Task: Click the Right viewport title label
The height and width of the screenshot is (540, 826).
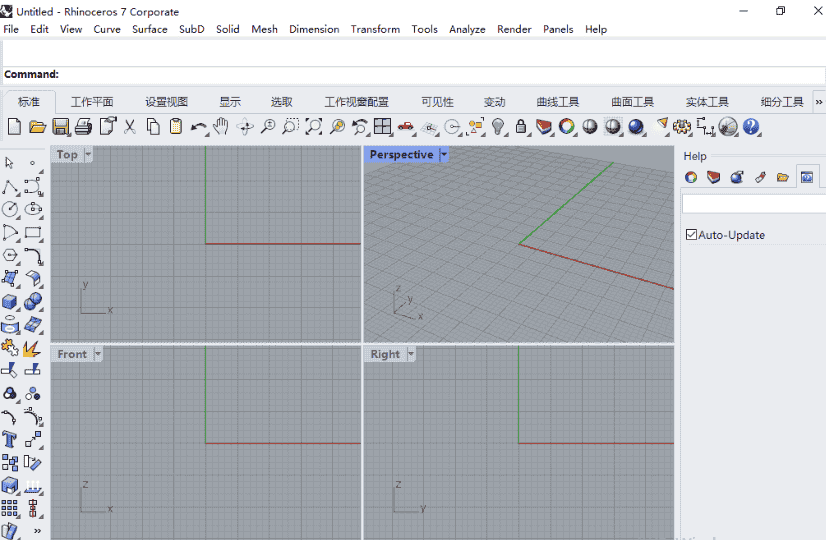Action: coord(384,354)
